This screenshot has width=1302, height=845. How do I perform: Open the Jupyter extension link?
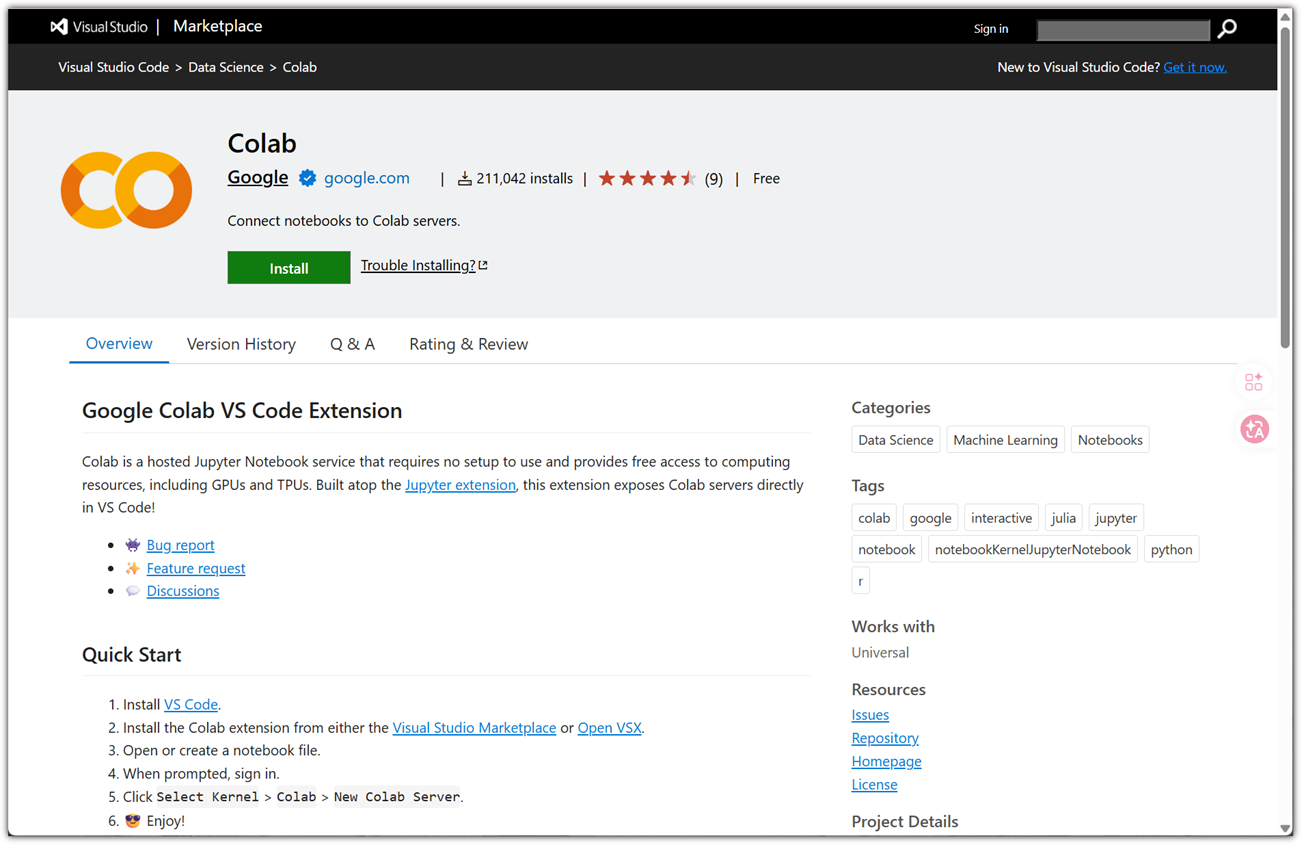point(461,485)
